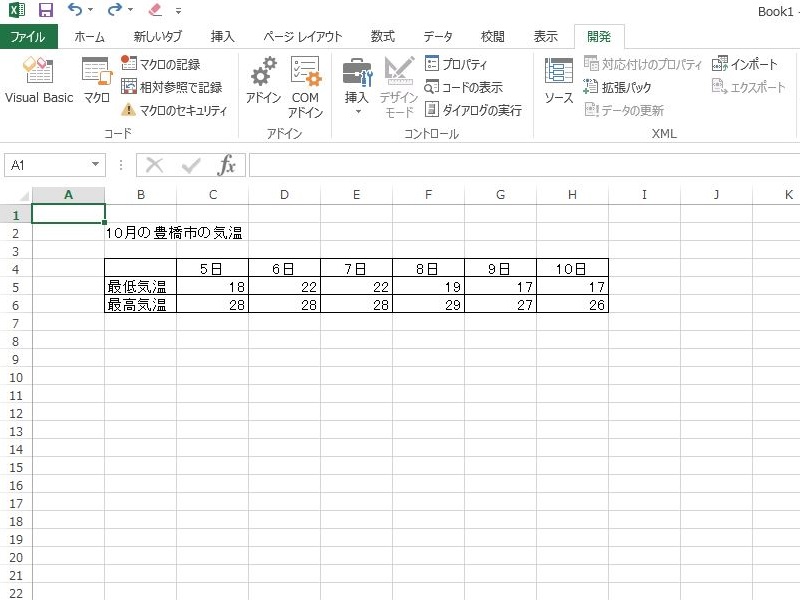Switch to the ホーム tab

89,37
